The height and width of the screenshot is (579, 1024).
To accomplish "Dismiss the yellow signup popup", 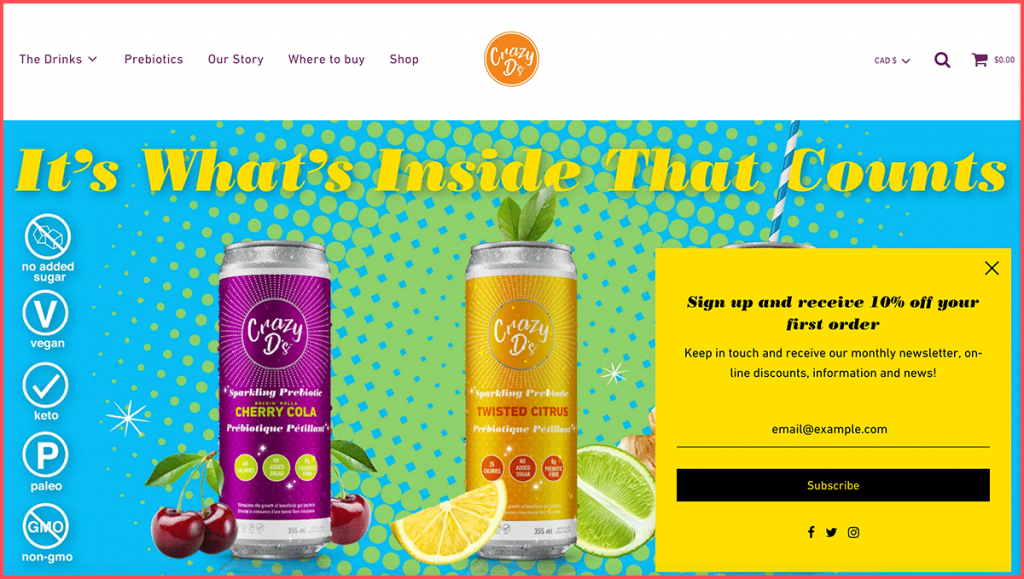I will (x=991, y=268).
